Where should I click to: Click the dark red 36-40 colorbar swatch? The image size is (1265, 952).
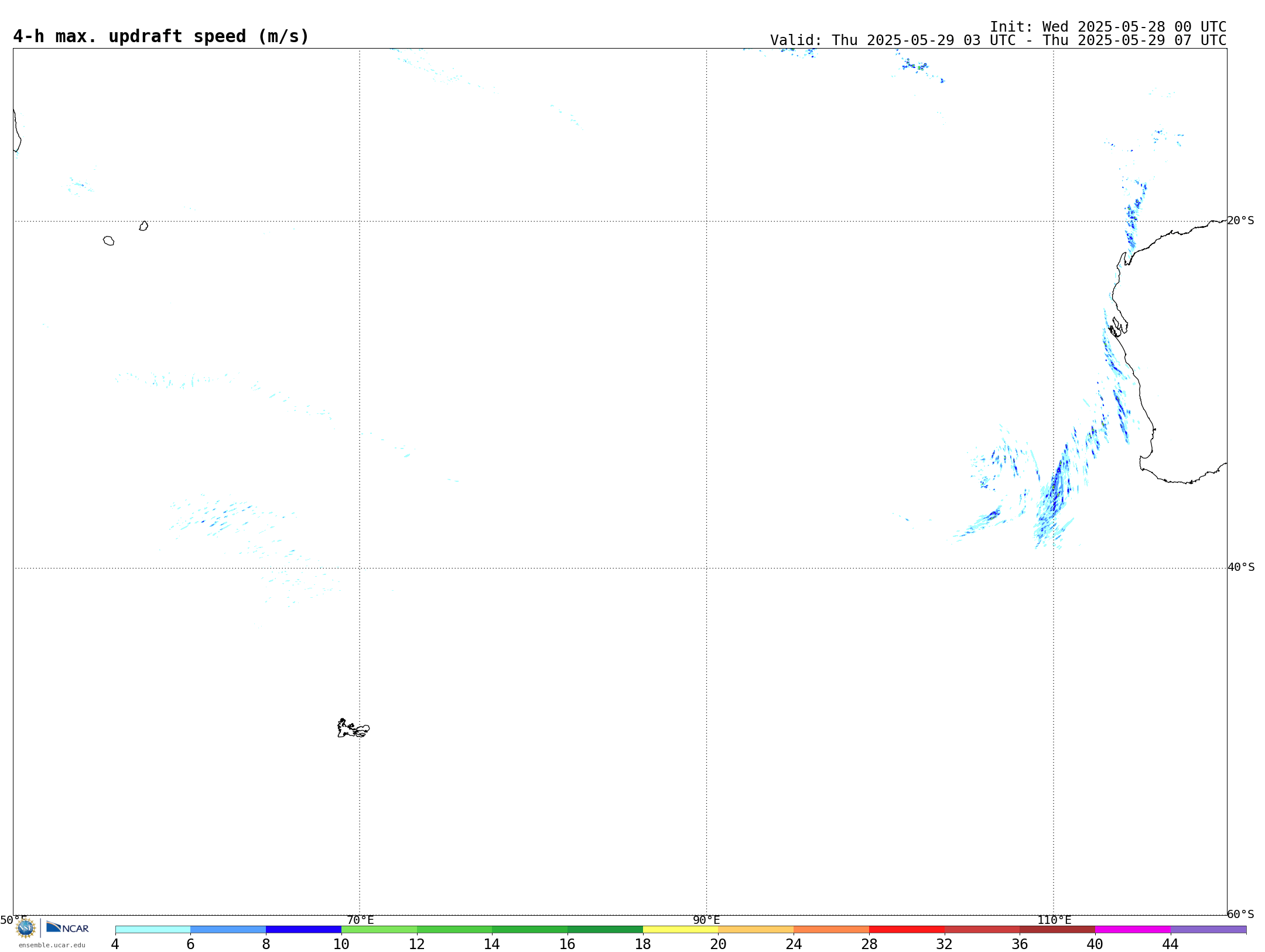(x=1057, y=930)
